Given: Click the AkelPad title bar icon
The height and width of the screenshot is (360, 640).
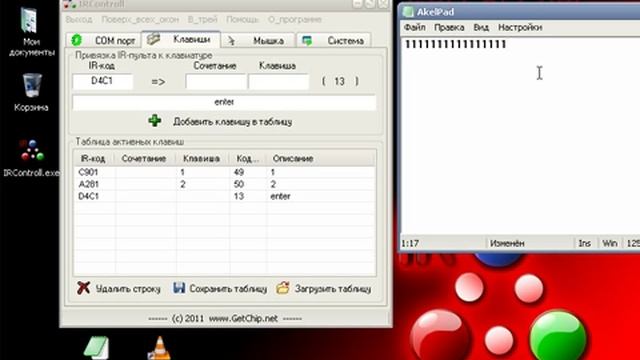Looking at the screenshot, I should (408, 12).
